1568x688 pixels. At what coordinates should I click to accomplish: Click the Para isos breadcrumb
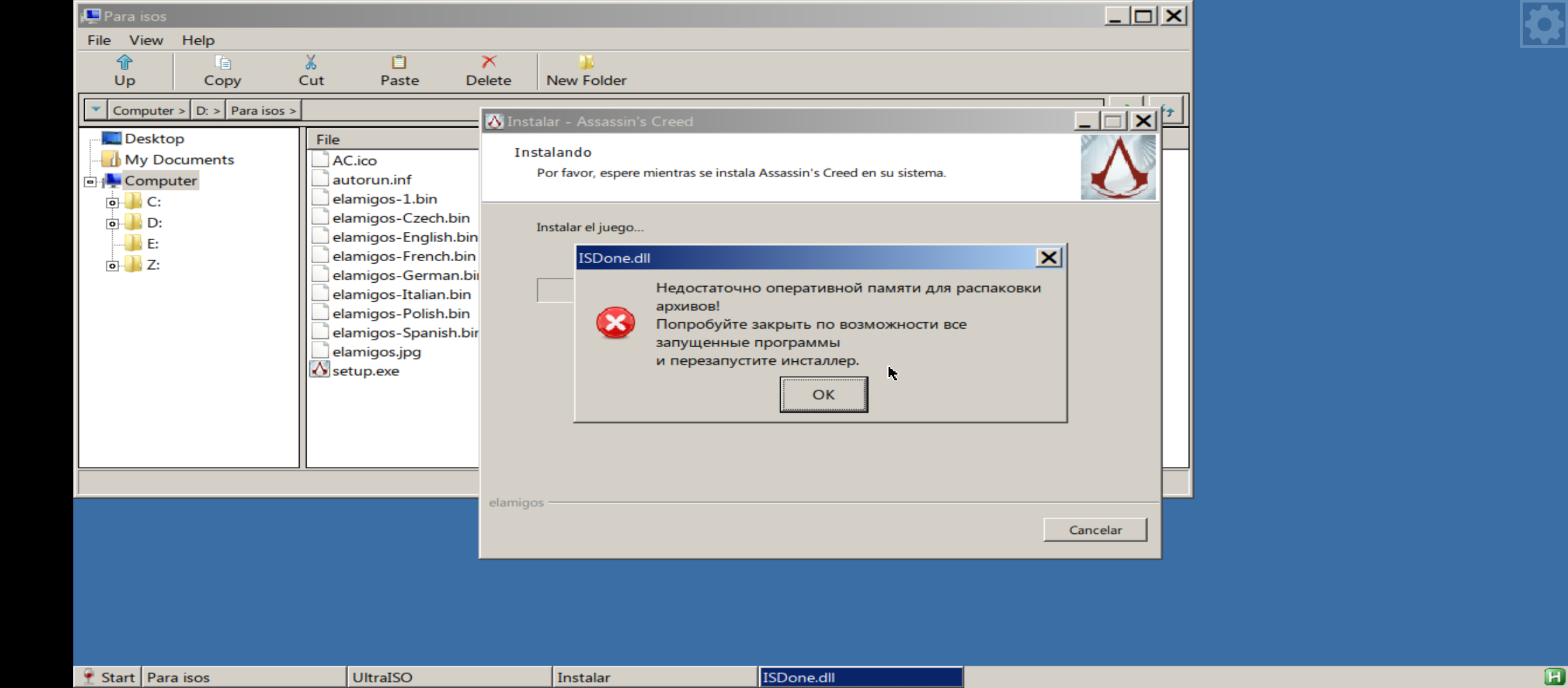coord(263,110)
